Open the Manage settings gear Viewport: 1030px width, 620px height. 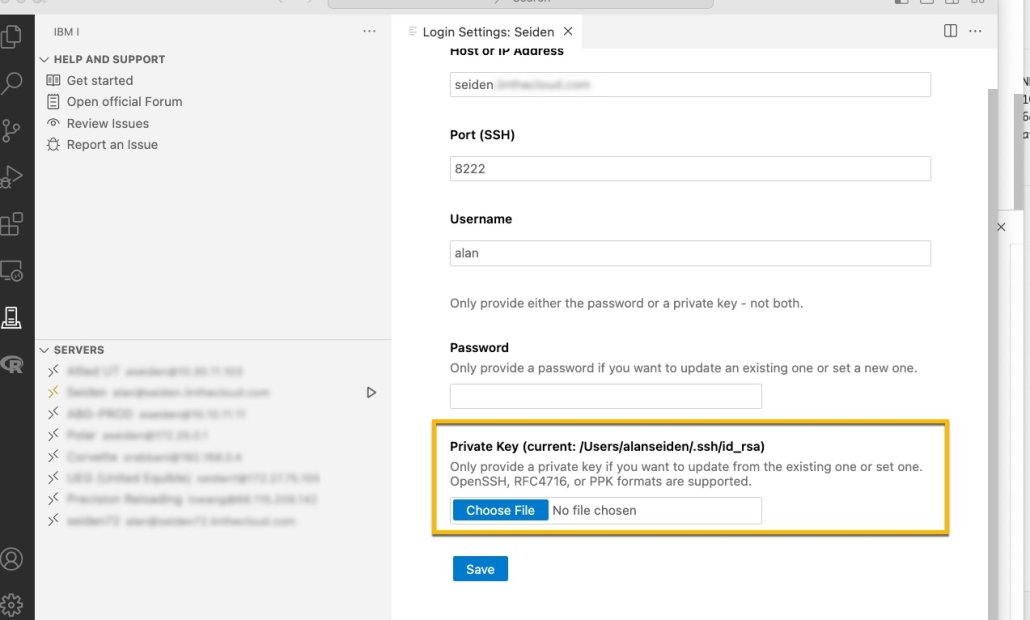tap(14, 604)
